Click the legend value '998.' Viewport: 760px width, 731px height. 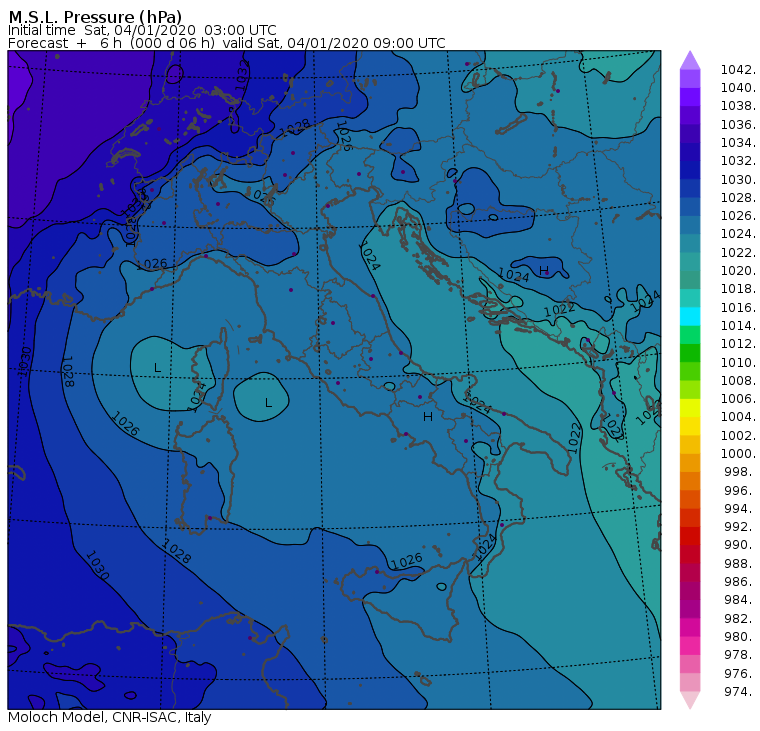pyautogui.click(x=740, y=472)
